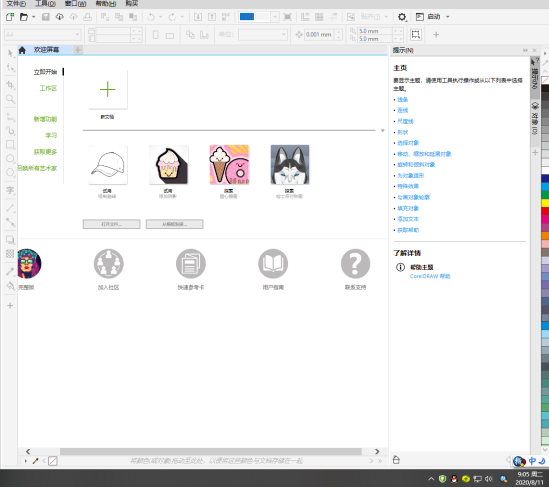Screen dimensions: 549x488
Task: Select the Ellipse tool
Action: [10, 159]
